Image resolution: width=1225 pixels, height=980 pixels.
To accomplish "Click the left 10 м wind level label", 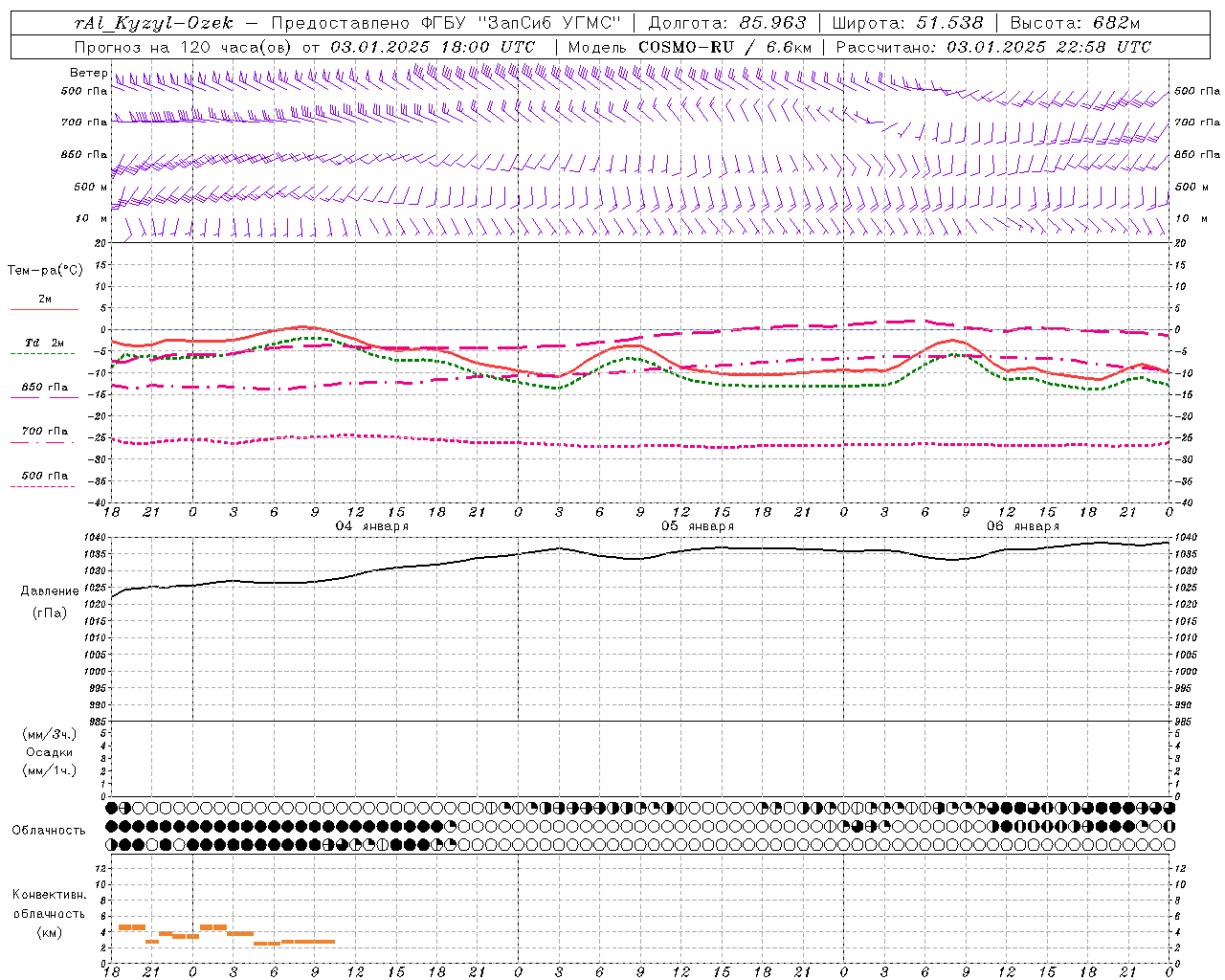I will pyautogui.click(x=92, y=219).
